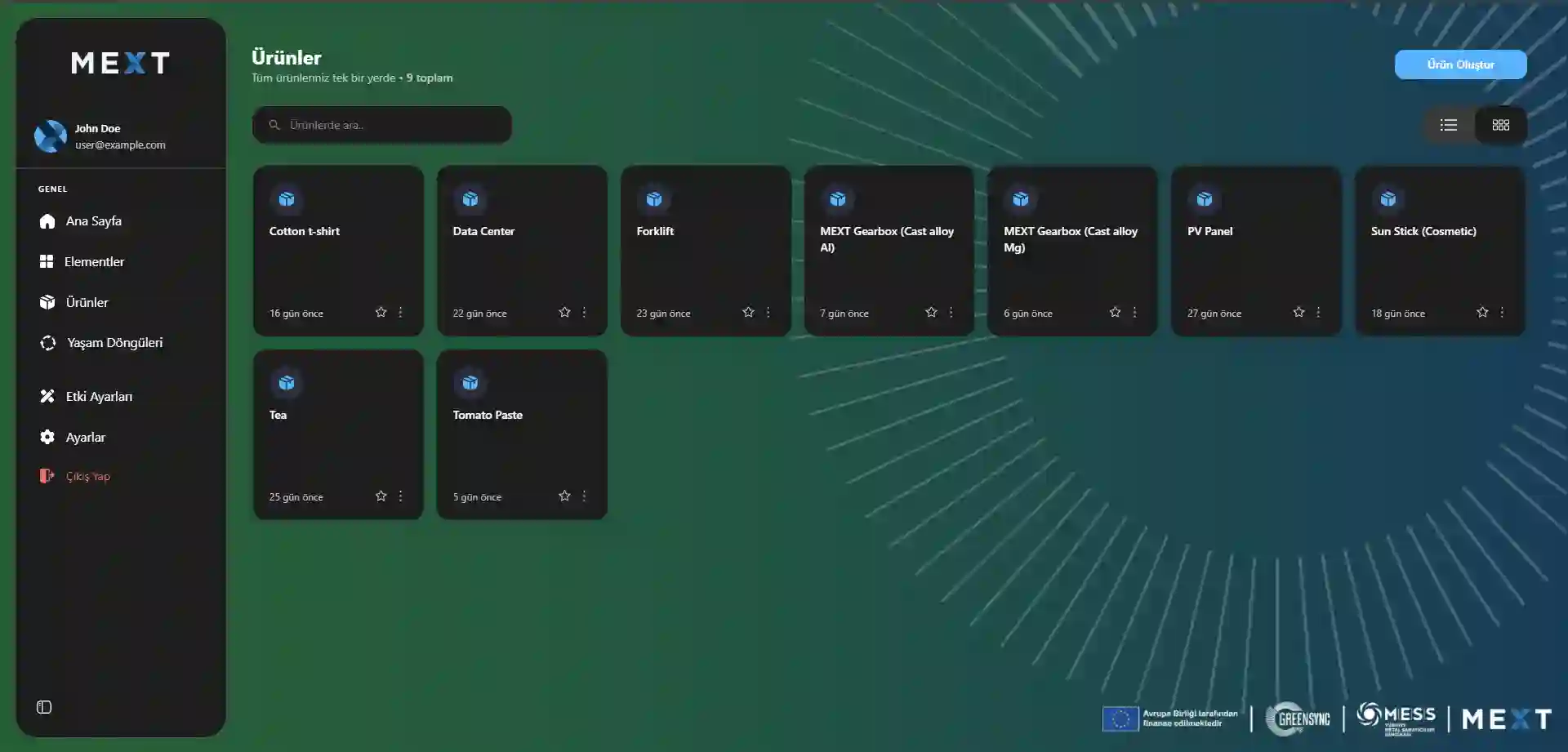Switch to list view
This screenshot has width=1568, height=752.
(x=1449, y=125)
